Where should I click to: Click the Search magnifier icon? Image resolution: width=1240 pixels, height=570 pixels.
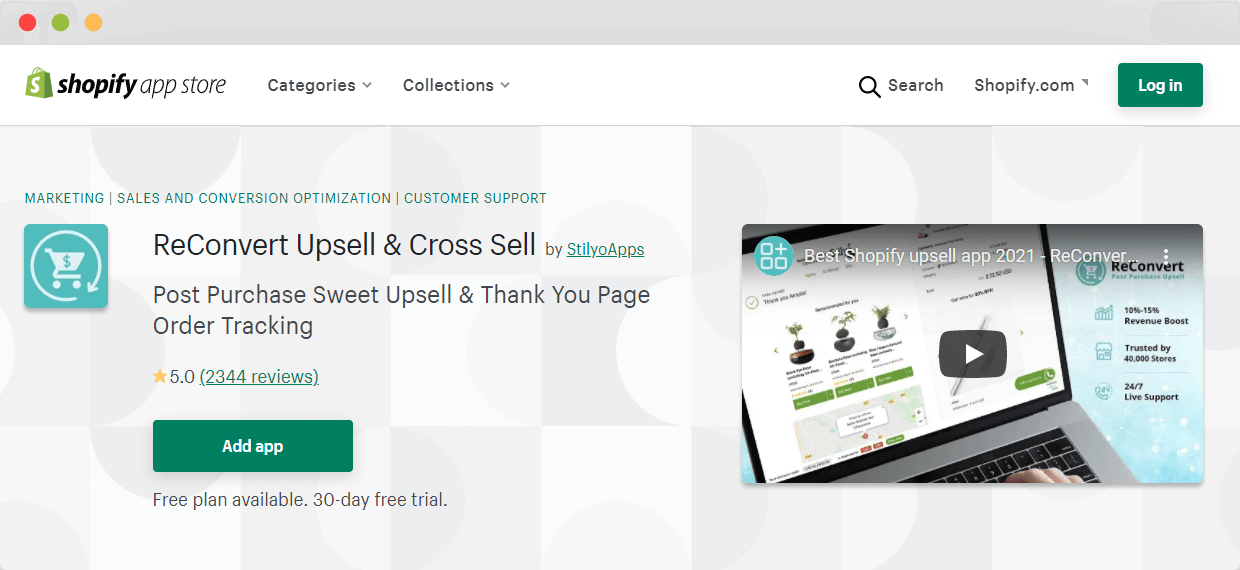click(x=869, y=86)
